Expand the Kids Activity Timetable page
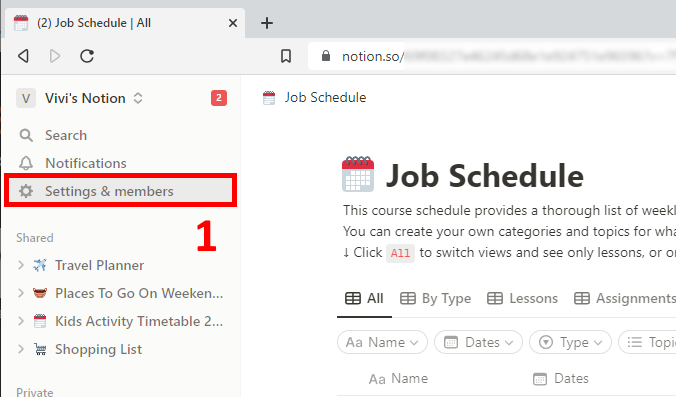The height and width of the screenshot is (397, 676). 20,321
